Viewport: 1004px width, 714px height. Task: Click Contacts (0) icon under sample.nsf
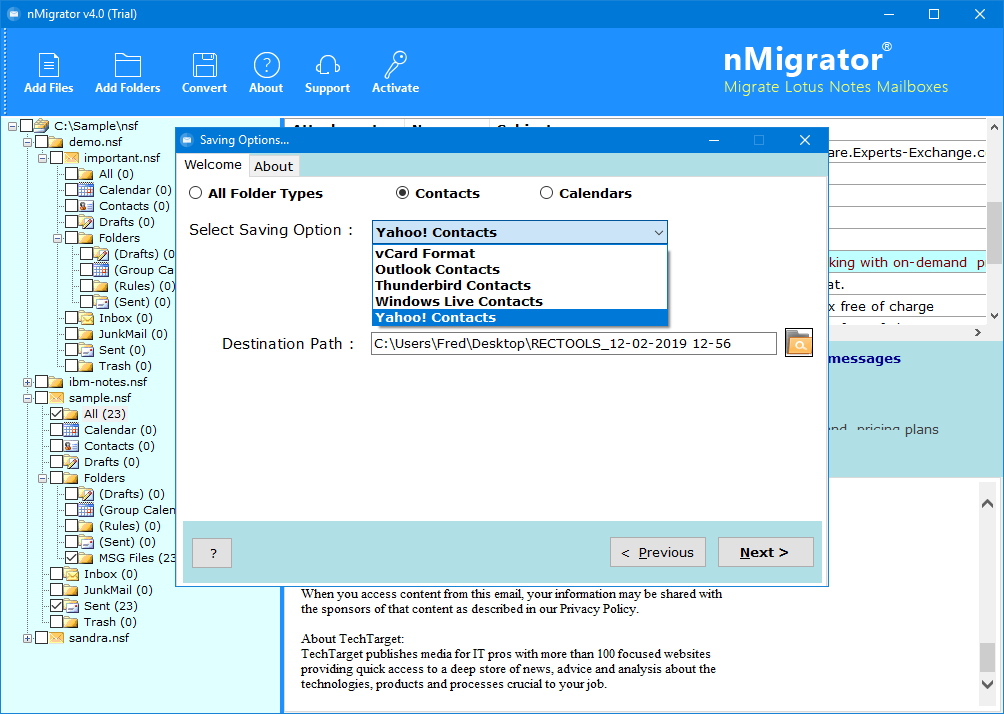[x=72, y=446]
